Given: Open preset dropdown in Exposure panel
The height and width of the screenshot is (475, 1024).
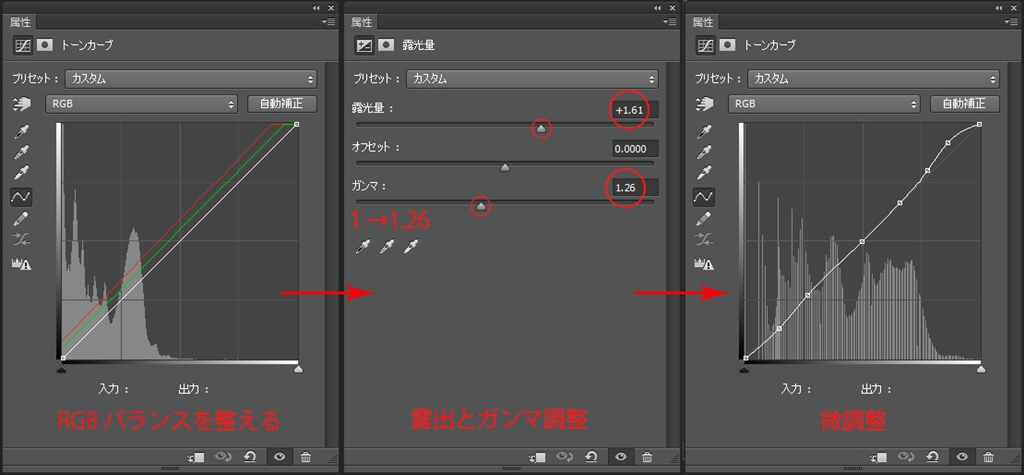Looking at the screenshot, I should tap(532, 79).
